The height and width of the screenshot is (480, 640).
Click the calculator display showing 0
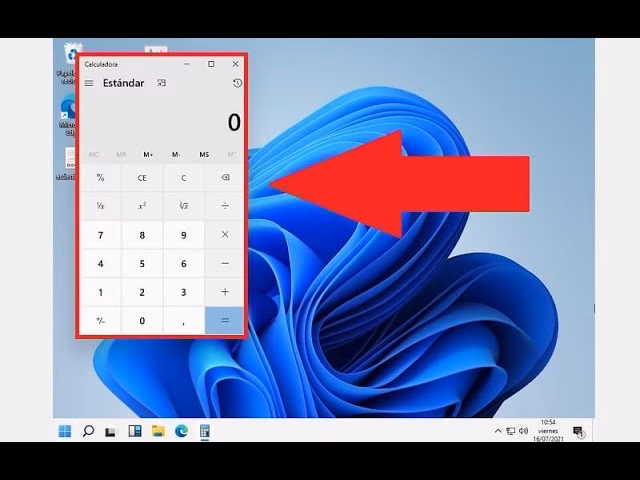[234, 122]
